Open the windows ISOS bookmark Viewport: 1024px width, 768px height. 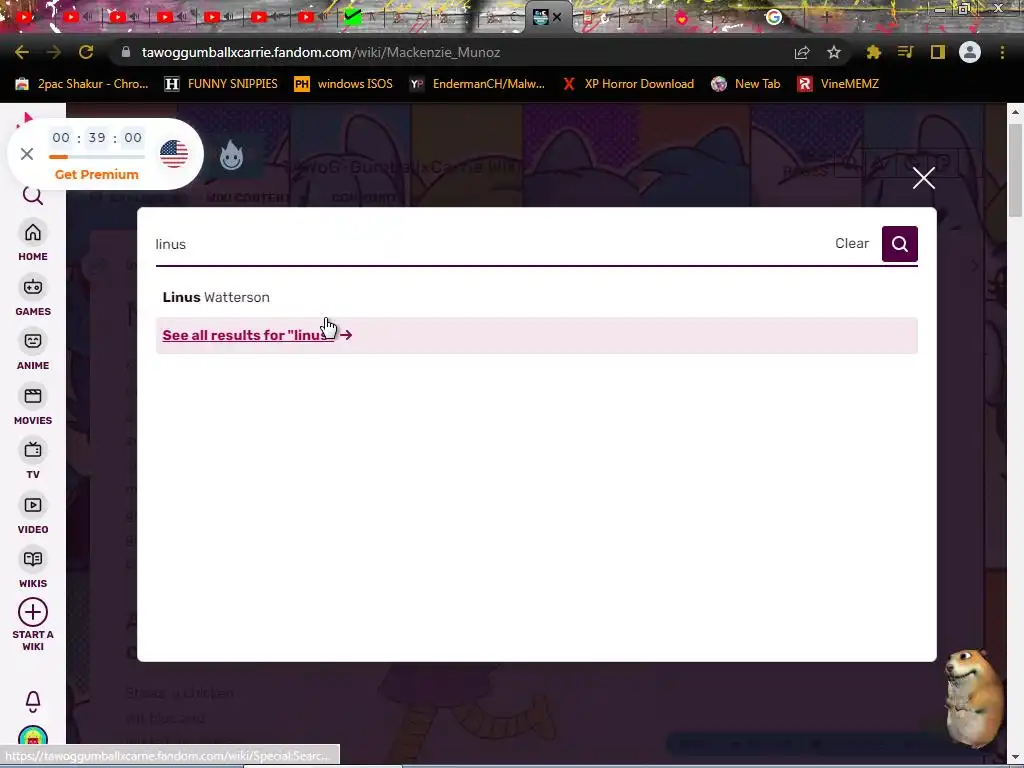[x=344, y=84]
